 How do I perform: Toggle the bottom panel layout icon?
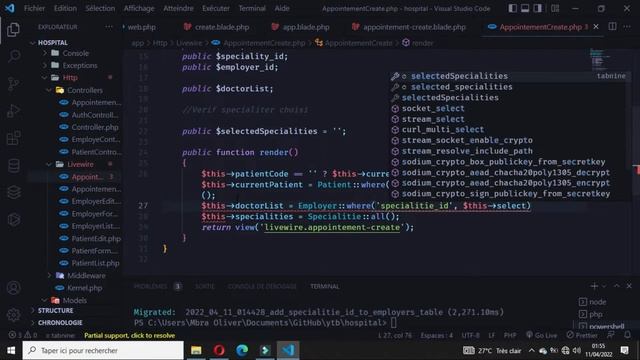click(525, 8)
